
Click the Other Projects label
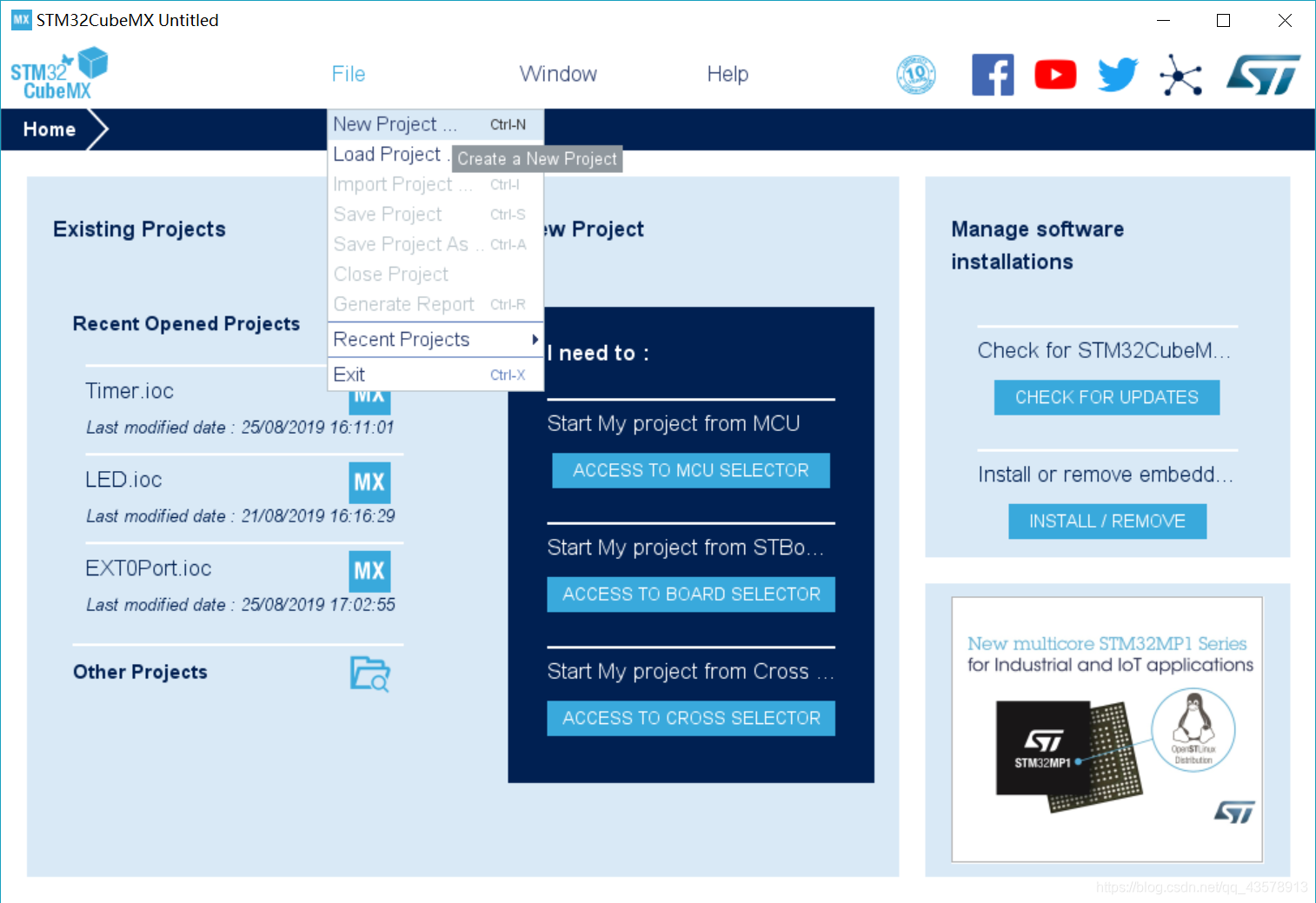coord(140,672)
